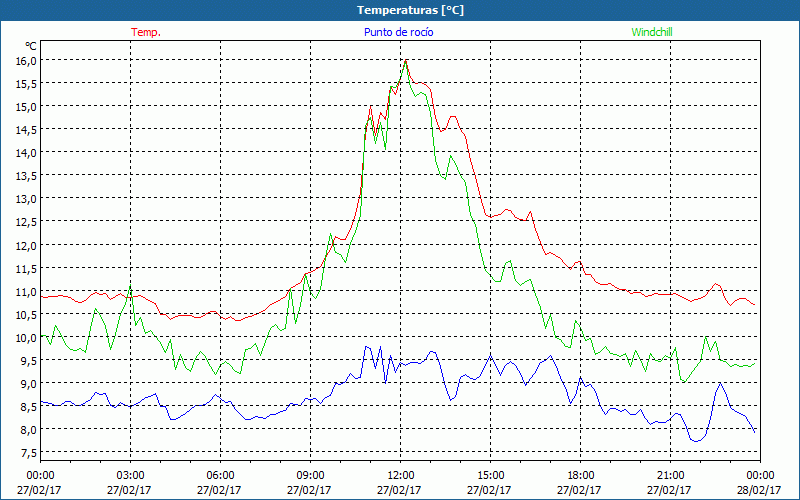800x500 pixels.
Task: Click the 10,5 y-axis value
Action: [x=27, y=315]
